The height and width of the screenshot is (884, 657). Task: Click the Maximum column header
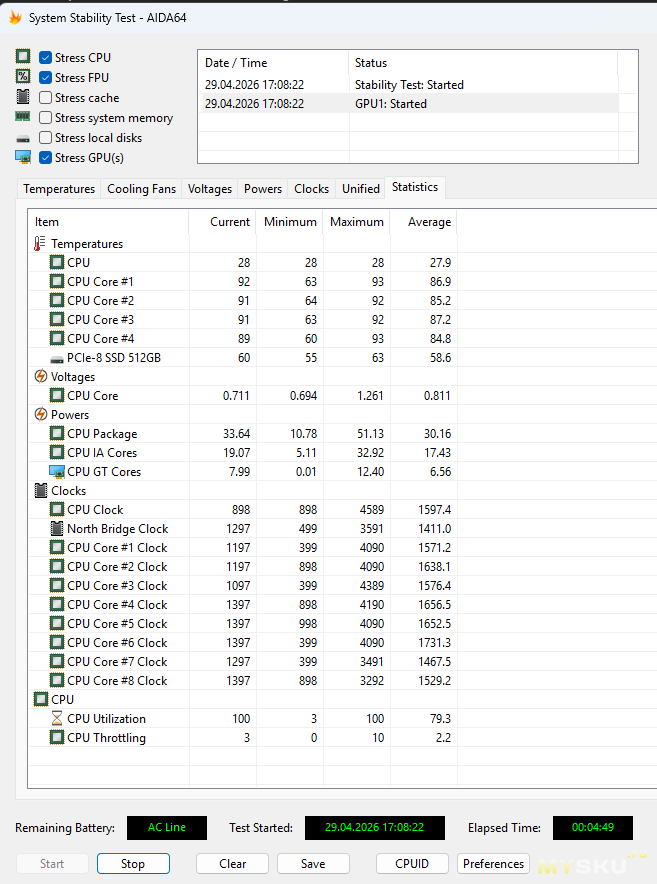(356, 222)
